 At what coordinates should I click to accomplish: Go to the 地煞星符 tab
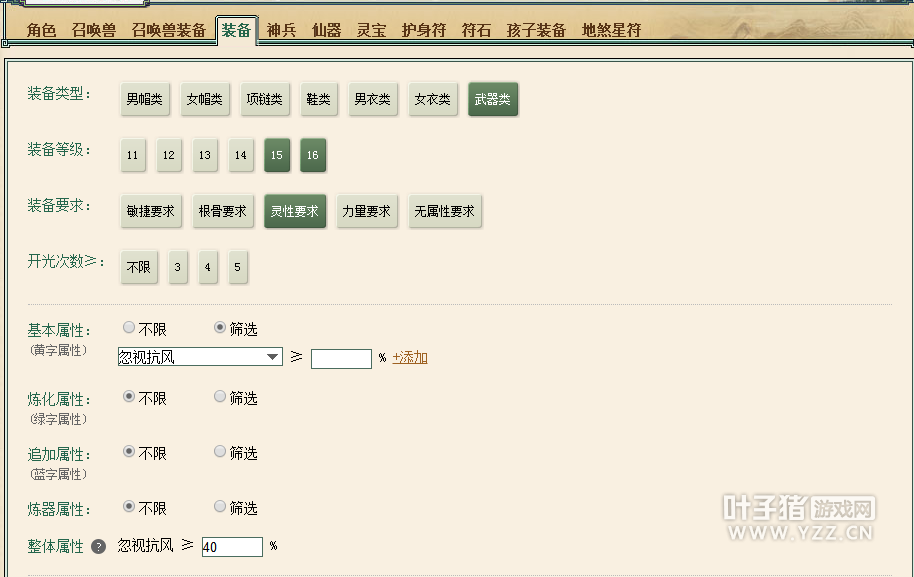tap(611, 30)
